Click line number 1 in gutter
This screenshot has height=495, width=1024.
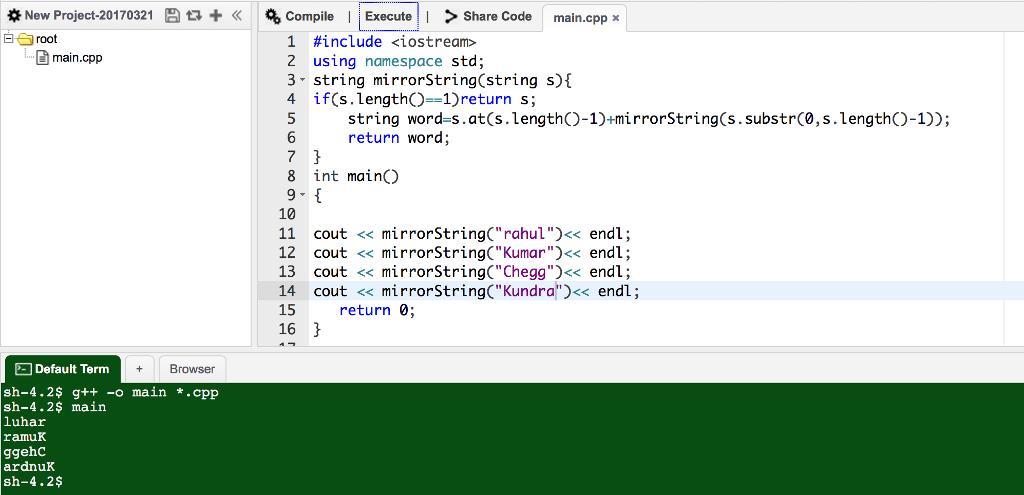[x=291, y=42]
